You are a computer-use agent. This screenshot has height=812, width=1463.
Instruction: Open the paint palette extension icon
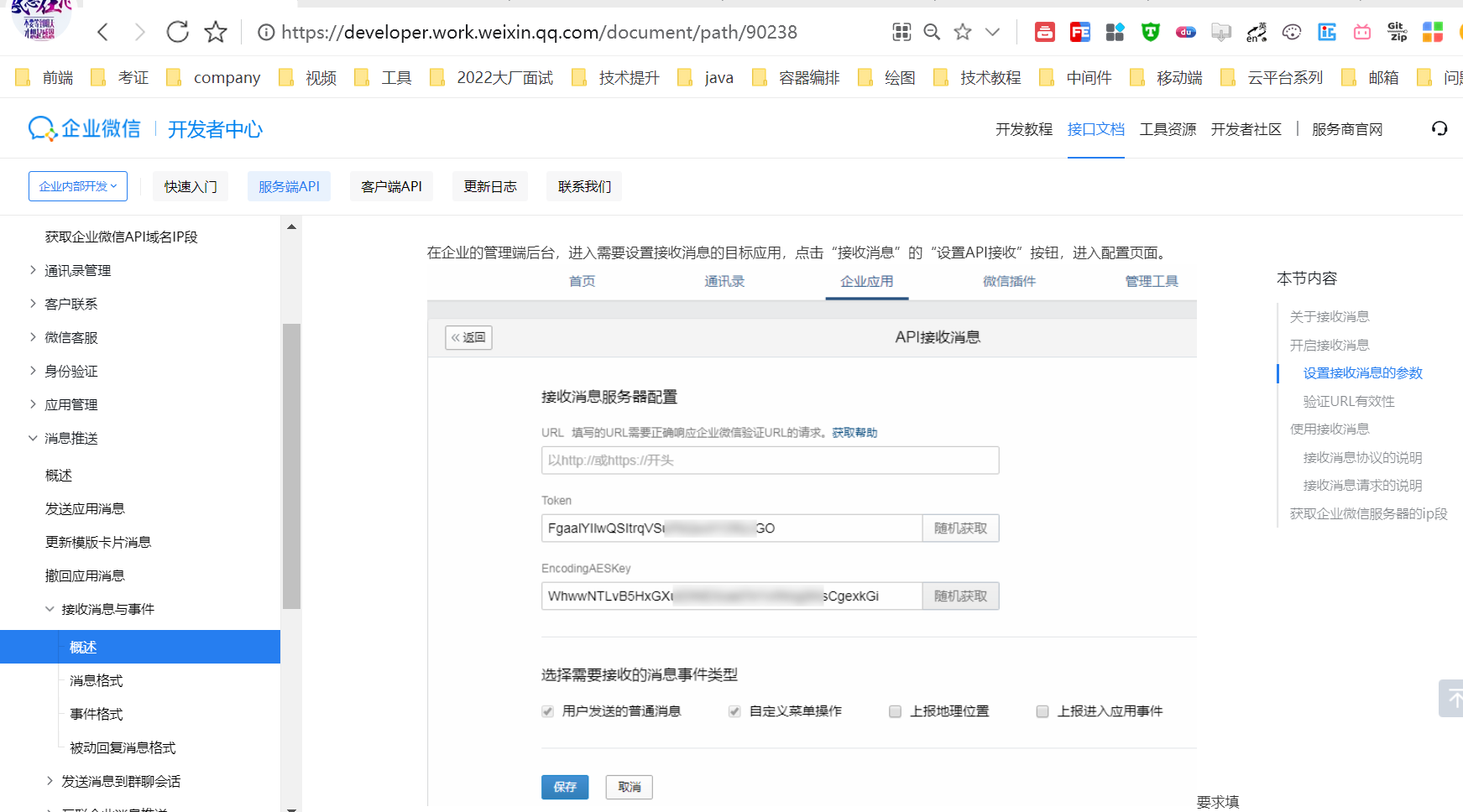[x=1292, y=33]
